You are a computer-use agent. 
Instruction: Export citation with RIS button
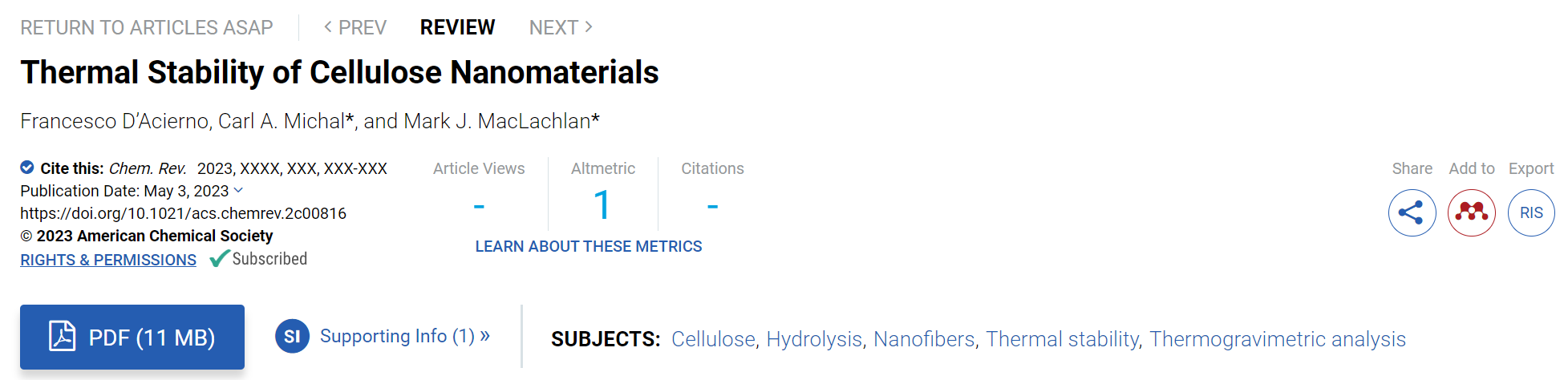[1531, 212]
